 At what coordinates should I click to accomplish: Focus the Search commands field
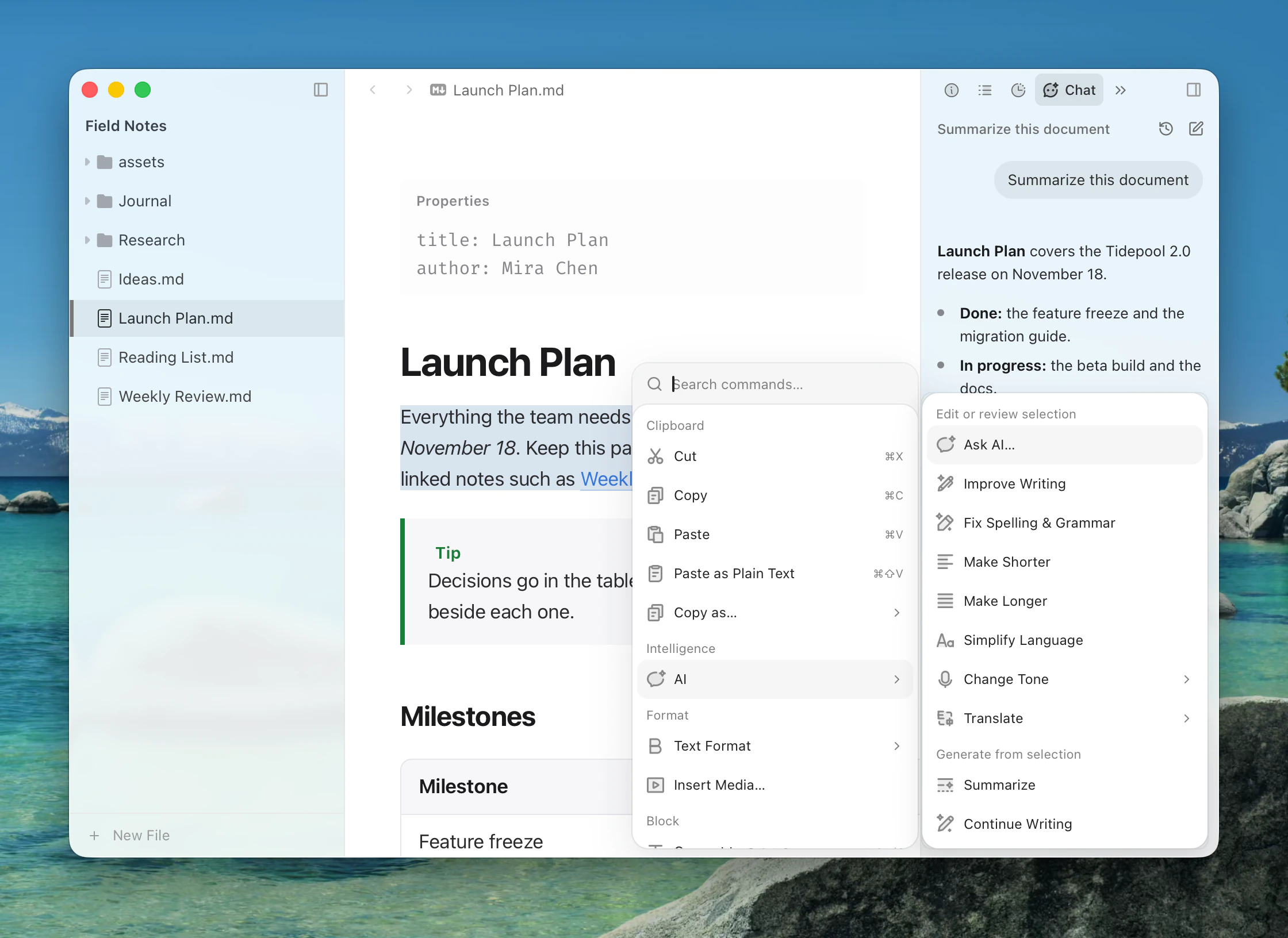(x=788, y=384)
